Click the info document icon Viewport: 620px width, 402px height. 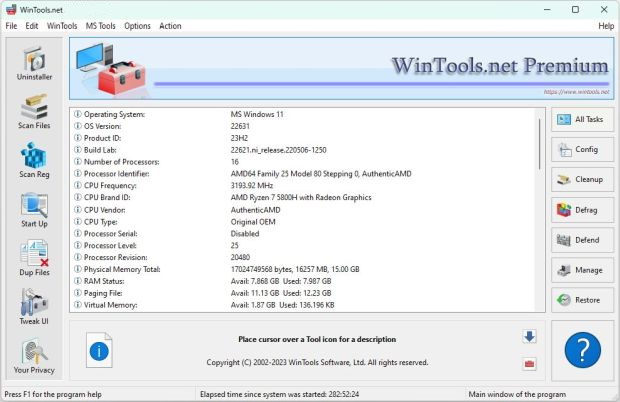[x=99, y=350]
